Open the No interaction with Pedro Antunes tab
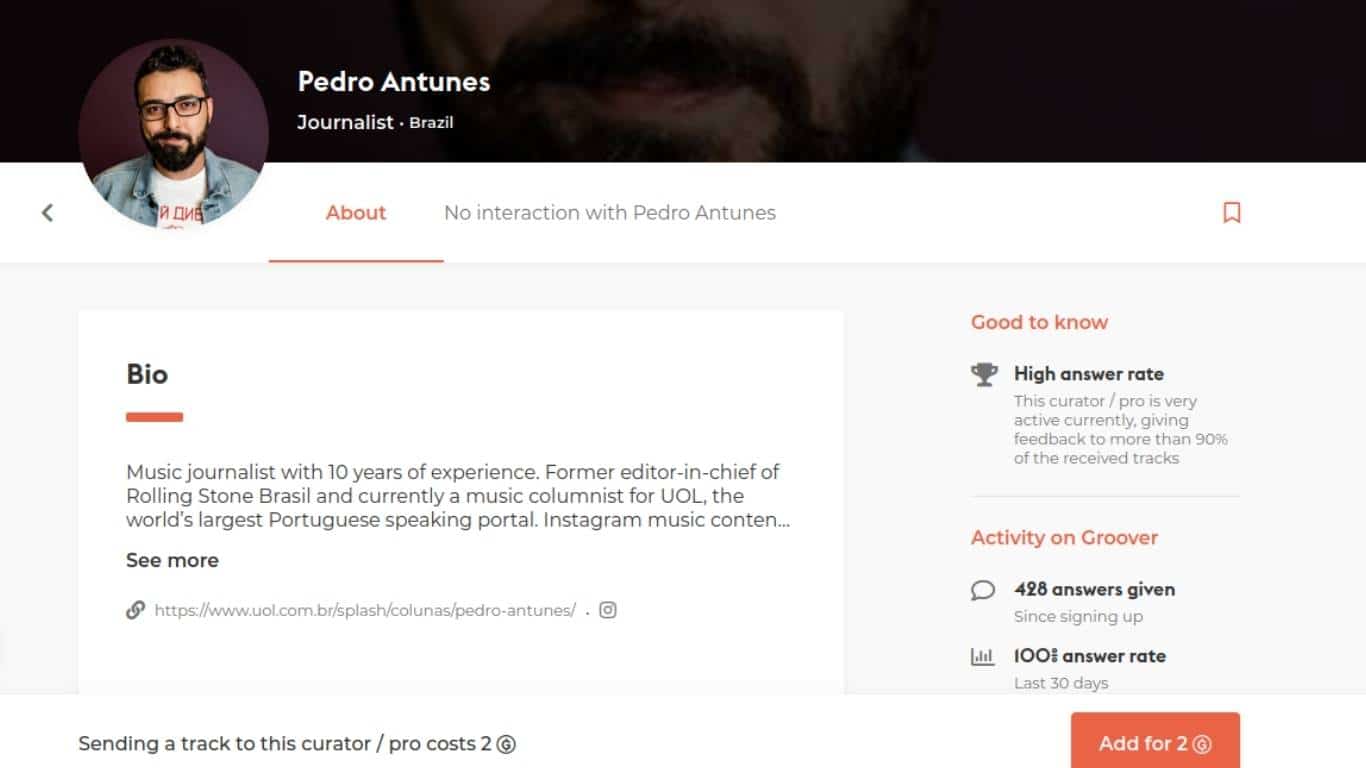 coord(610,212)
